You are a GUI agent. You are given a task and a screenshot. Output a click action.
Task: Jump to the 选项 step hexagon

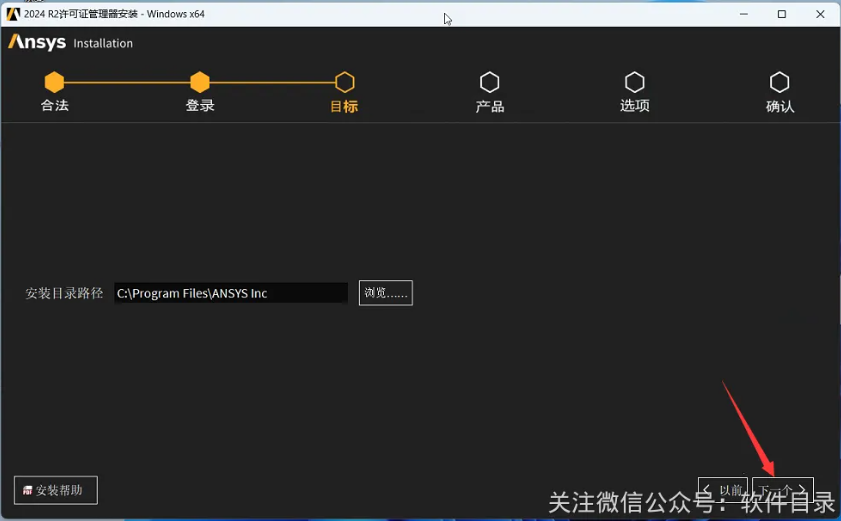click(634, 82)
